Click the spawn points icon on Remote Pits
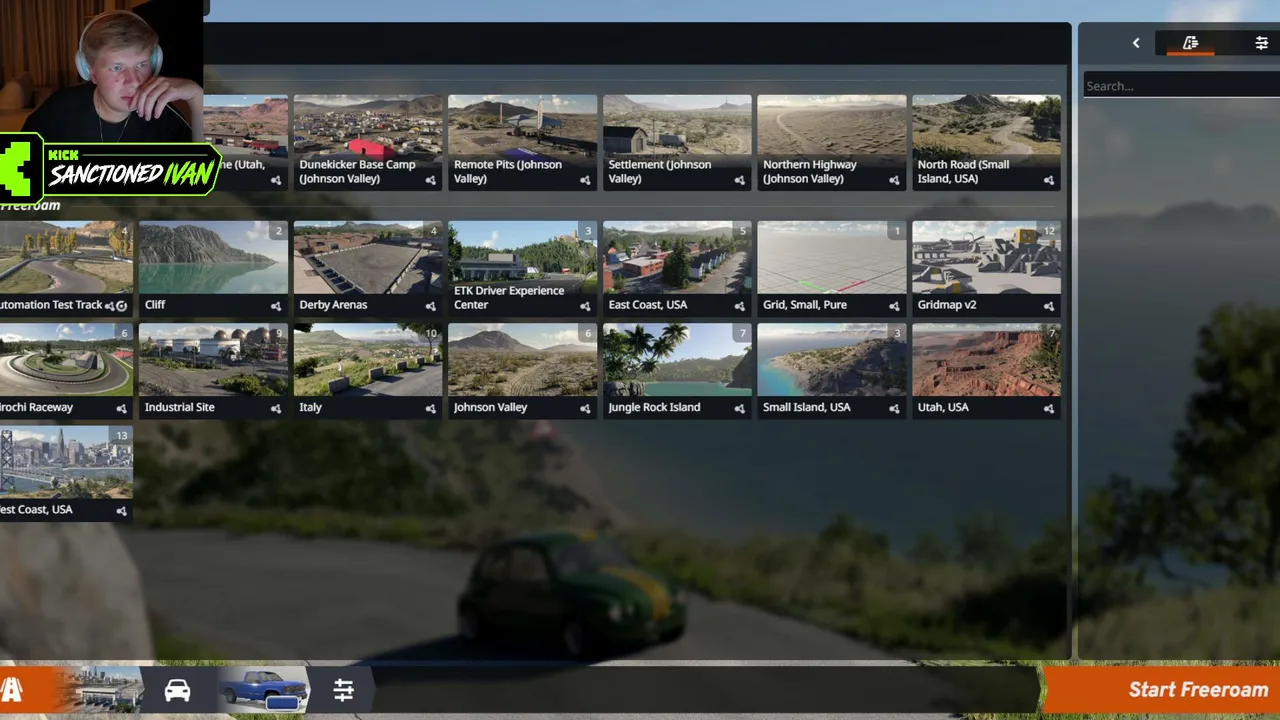The height and width of the screenshot is (720, 1280). [x=585, y=181]
